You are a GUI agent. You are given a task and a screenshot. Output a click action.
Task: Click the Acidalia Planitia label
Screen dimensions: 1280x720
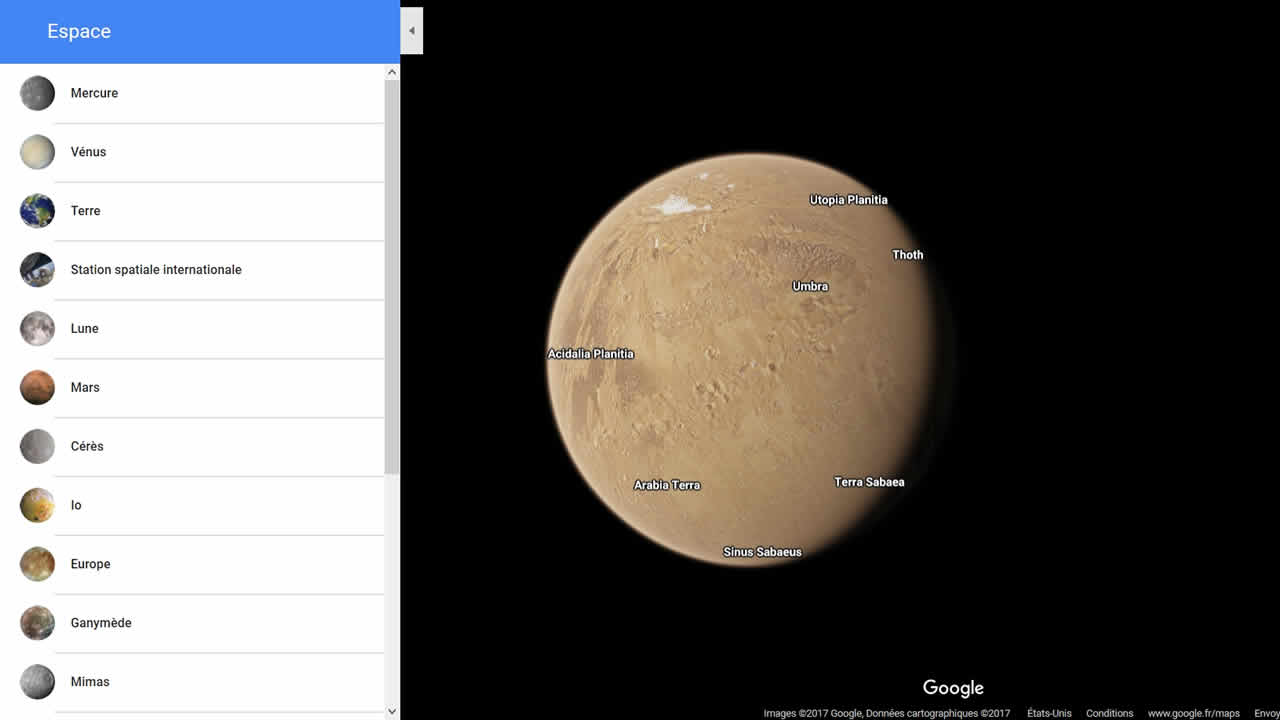[x=590, y=354]
